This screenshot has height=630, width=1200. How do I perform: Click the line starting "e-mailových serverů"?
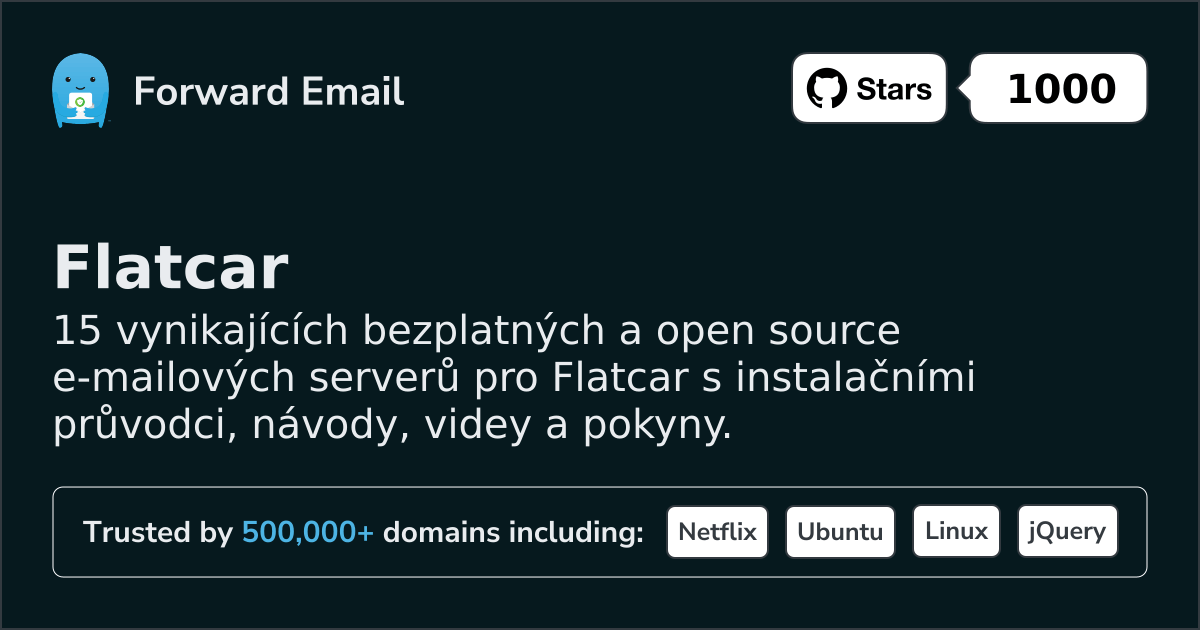[514, 378]
